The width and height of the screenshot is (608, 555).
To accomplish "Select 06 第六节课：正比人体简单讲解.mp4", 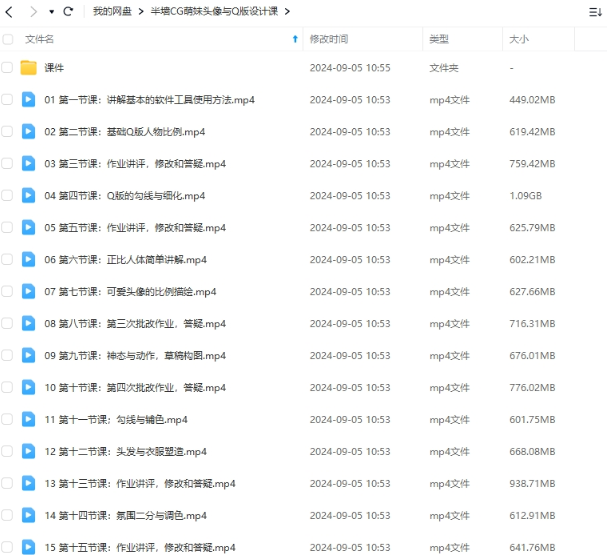I will (x=125, y=260).
